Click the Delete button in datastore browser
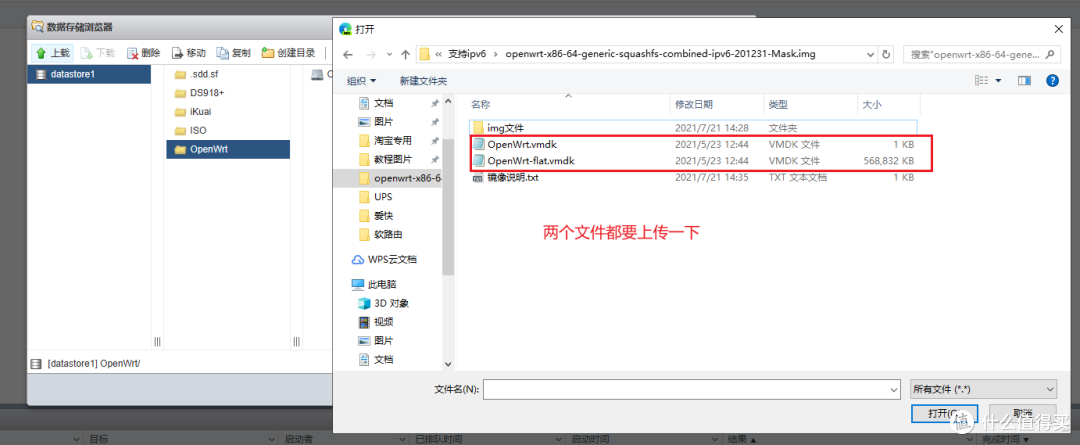Screen dimensions: 1080x445 143,53
